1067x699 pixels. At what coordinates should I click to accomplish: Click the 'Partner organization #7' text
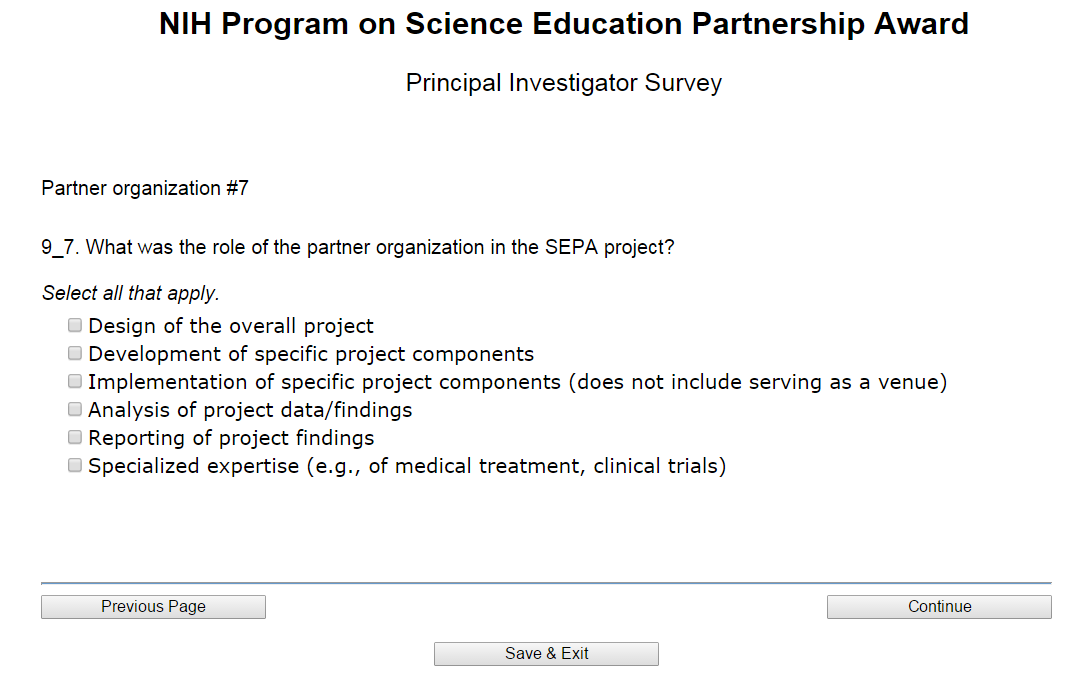(x=145, y=188)
